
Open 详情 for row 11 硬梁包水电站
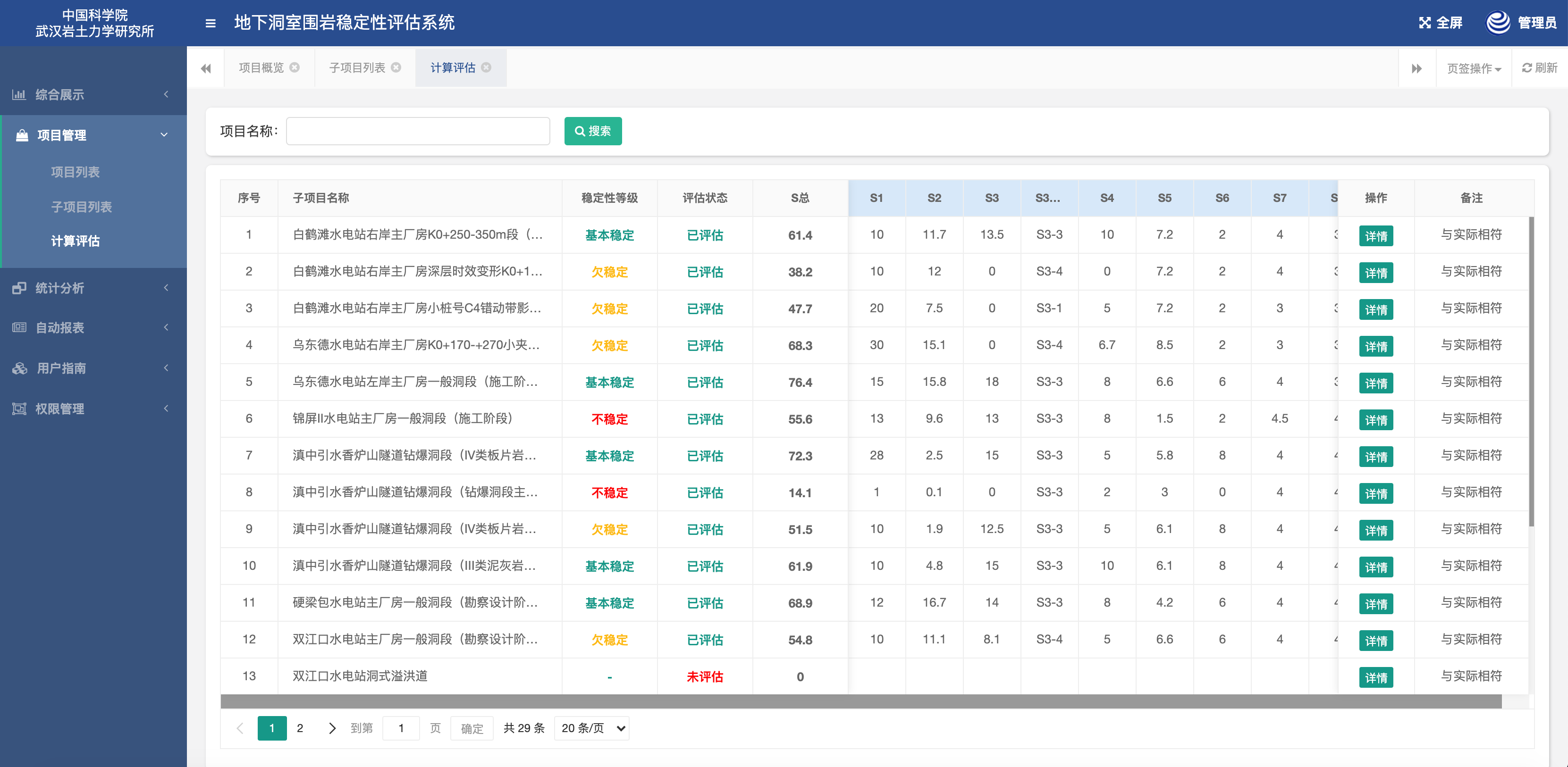coord(1375,603)
